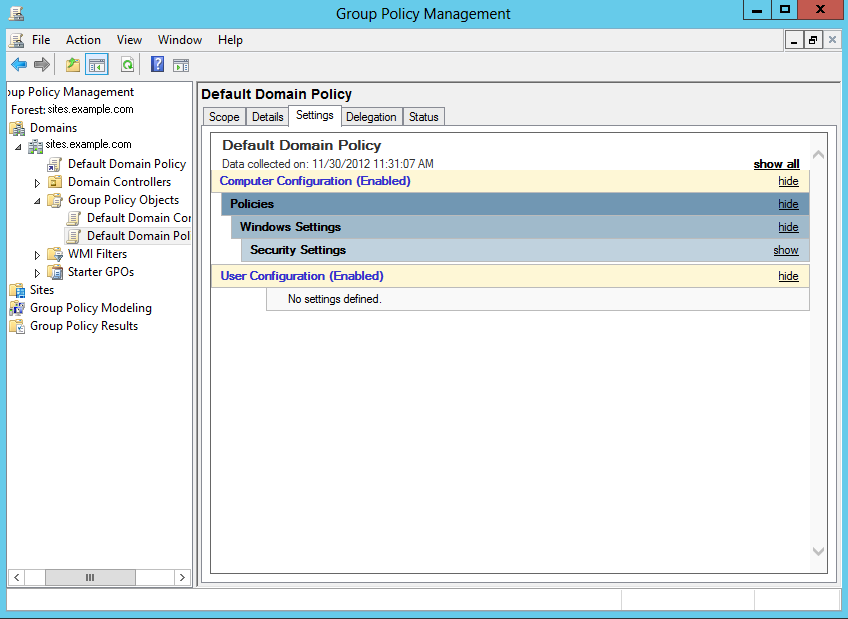This screenshot has height=619, width=848.
Task: Hide the User Configuration section
Action: point(788,276)
